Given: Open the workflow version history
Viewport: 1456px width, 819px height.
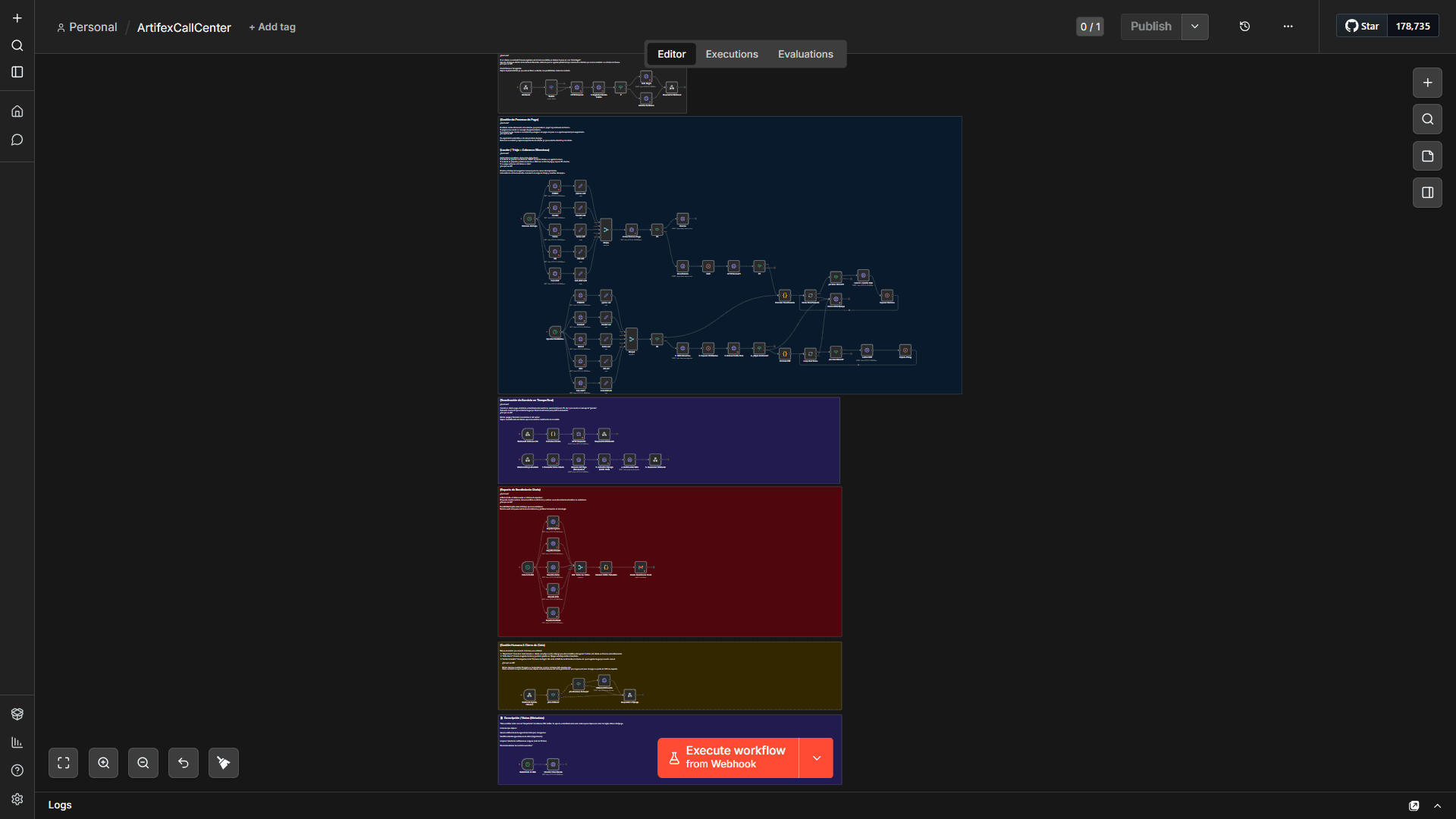Looking at the screenshot, I should click(1244, 27).
